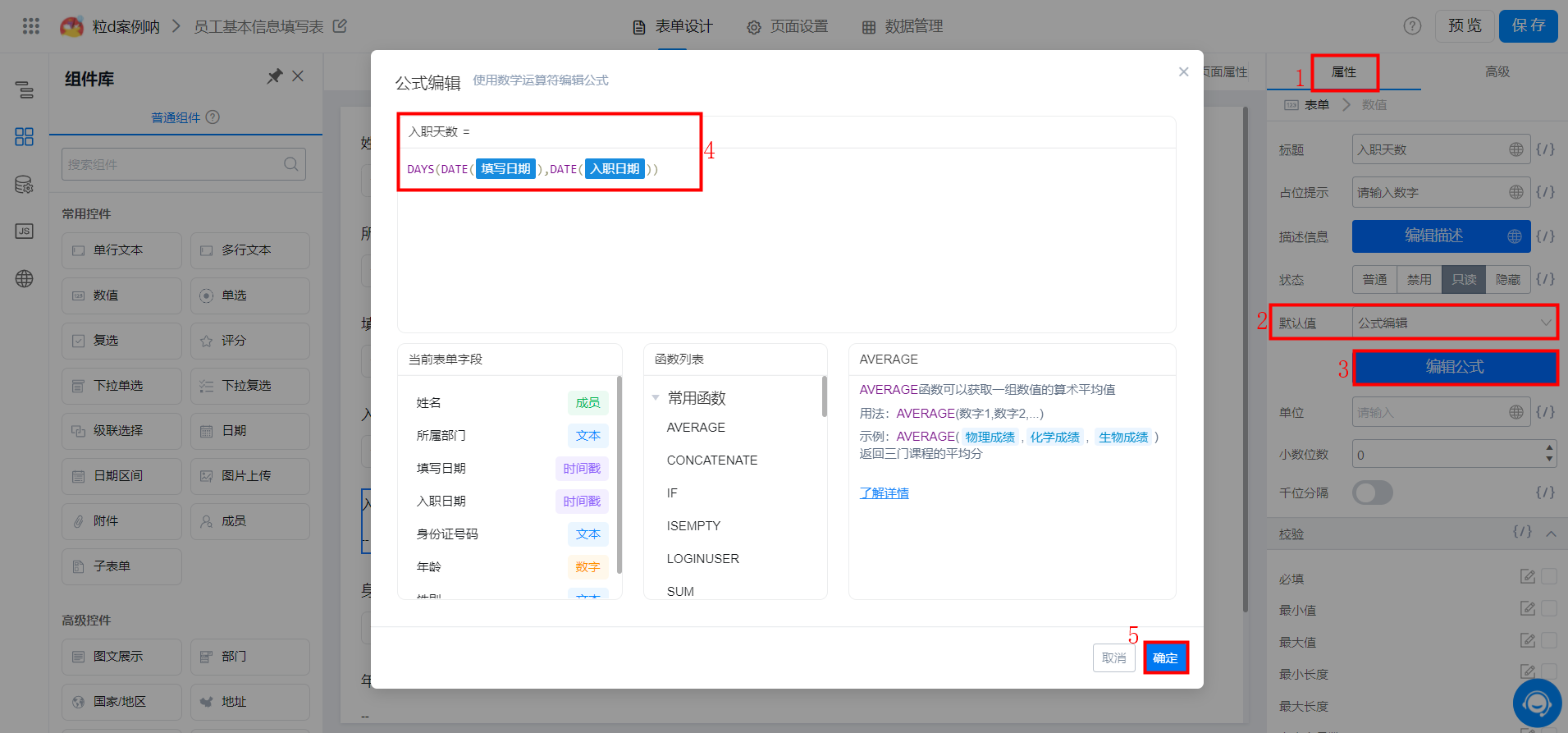Image resolution: width=1568 pixels, height=733 pixels.
Task: Open the 了解详情 link
Action: click(x=884, y=492)
